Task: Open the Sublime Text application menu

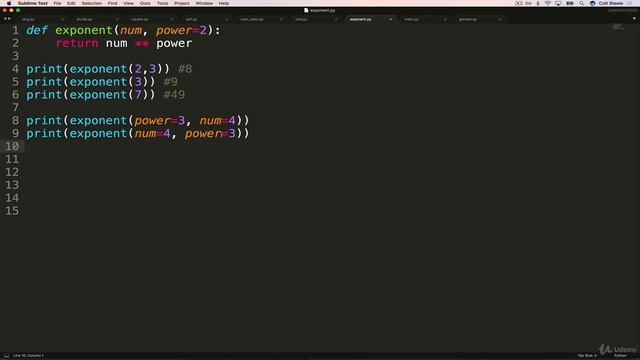Action: coord(33,3)
